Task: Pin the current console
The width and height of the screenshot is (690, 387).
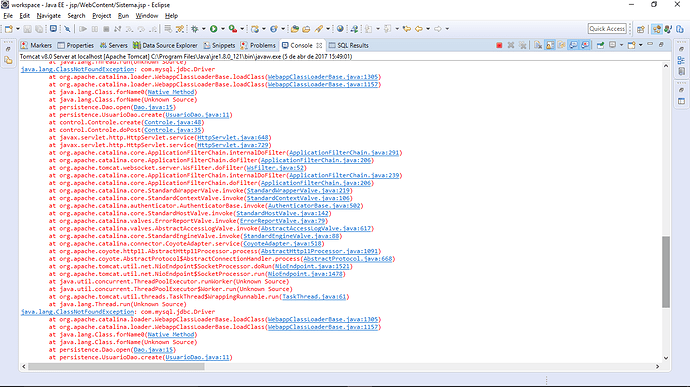Action: 600,45
